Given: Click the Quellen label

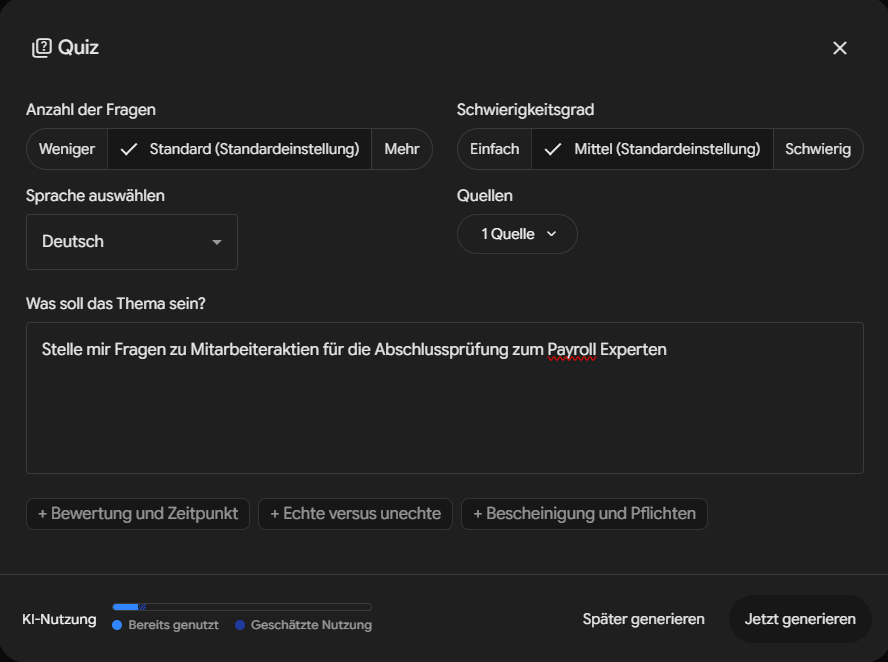Looking at the screenshot, I should (485, 196).
